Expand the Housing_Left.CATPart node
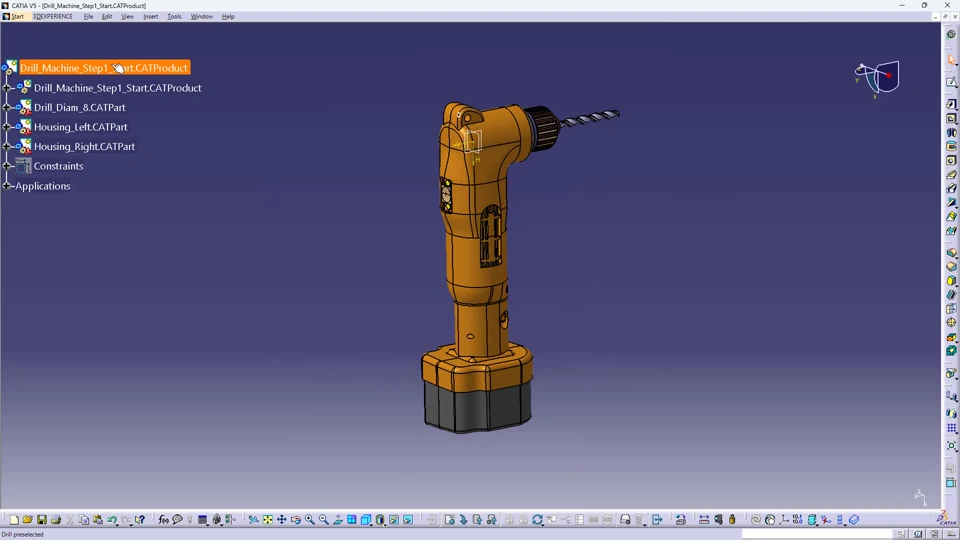This screenshot has width=960, height=540. coord(7,127)
